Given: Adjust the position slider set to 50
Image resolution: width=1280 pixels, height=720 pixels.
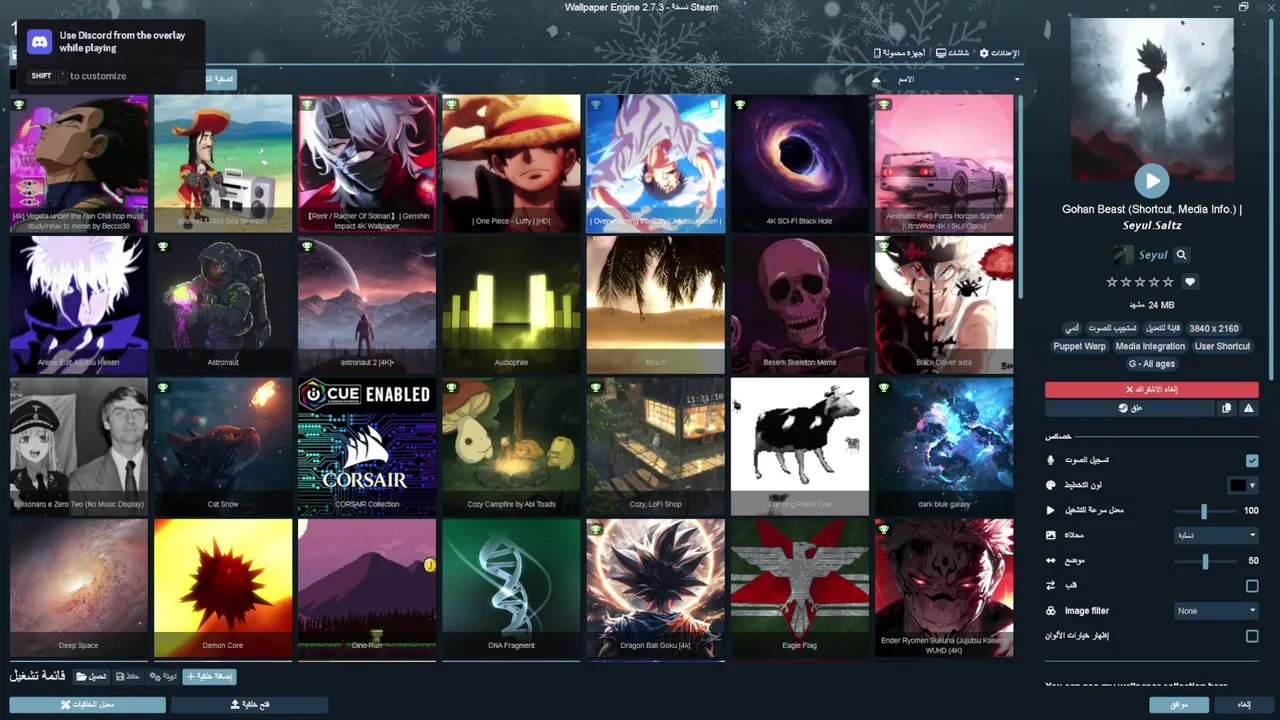Looking at the screenshot, I should coord(1204,561).
